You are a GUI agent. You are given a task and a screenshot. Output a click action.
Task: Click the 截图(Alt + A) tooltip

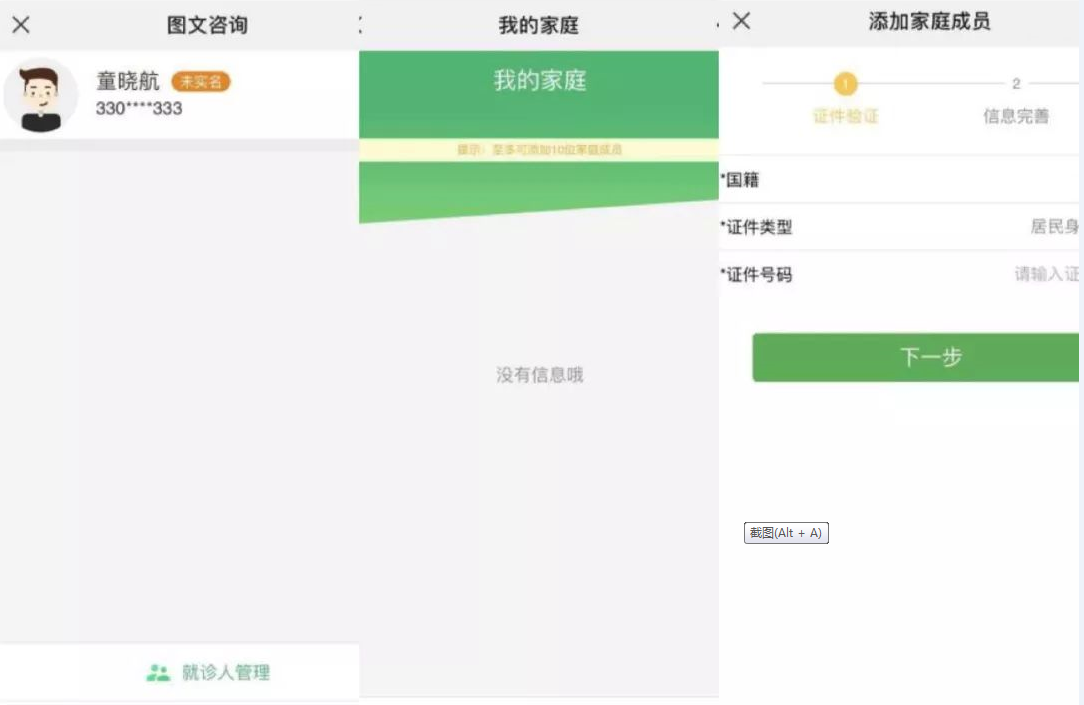[x=786, y=533]
